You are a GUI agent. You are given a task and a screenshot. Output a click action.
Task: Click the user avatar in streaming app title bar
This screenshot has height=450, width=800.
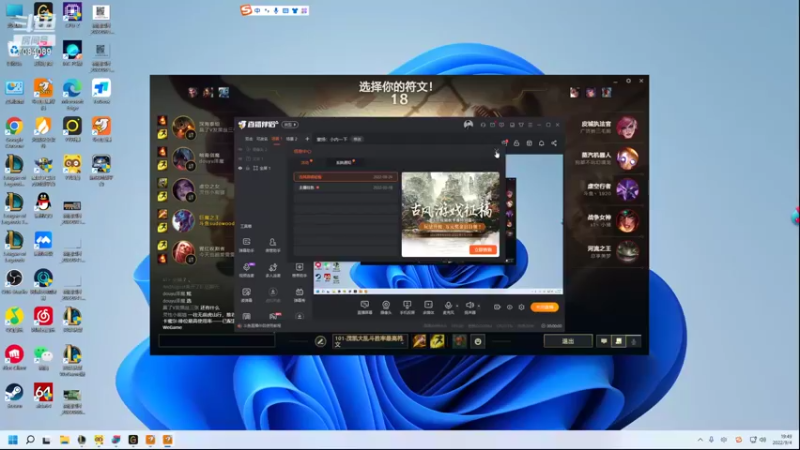pyautogui.click(x=468, y=124)
